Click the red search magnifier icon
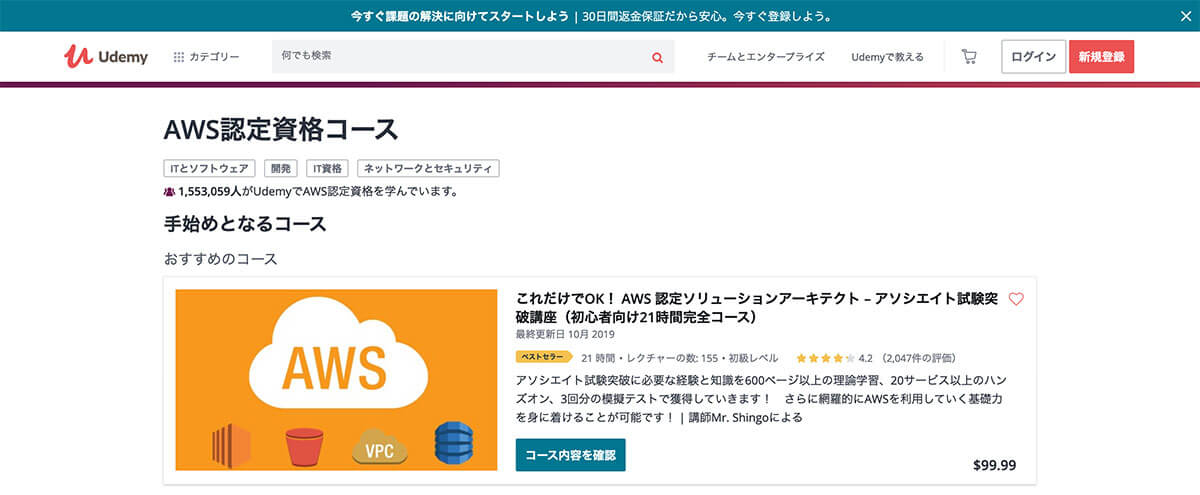 click(658, 57)
